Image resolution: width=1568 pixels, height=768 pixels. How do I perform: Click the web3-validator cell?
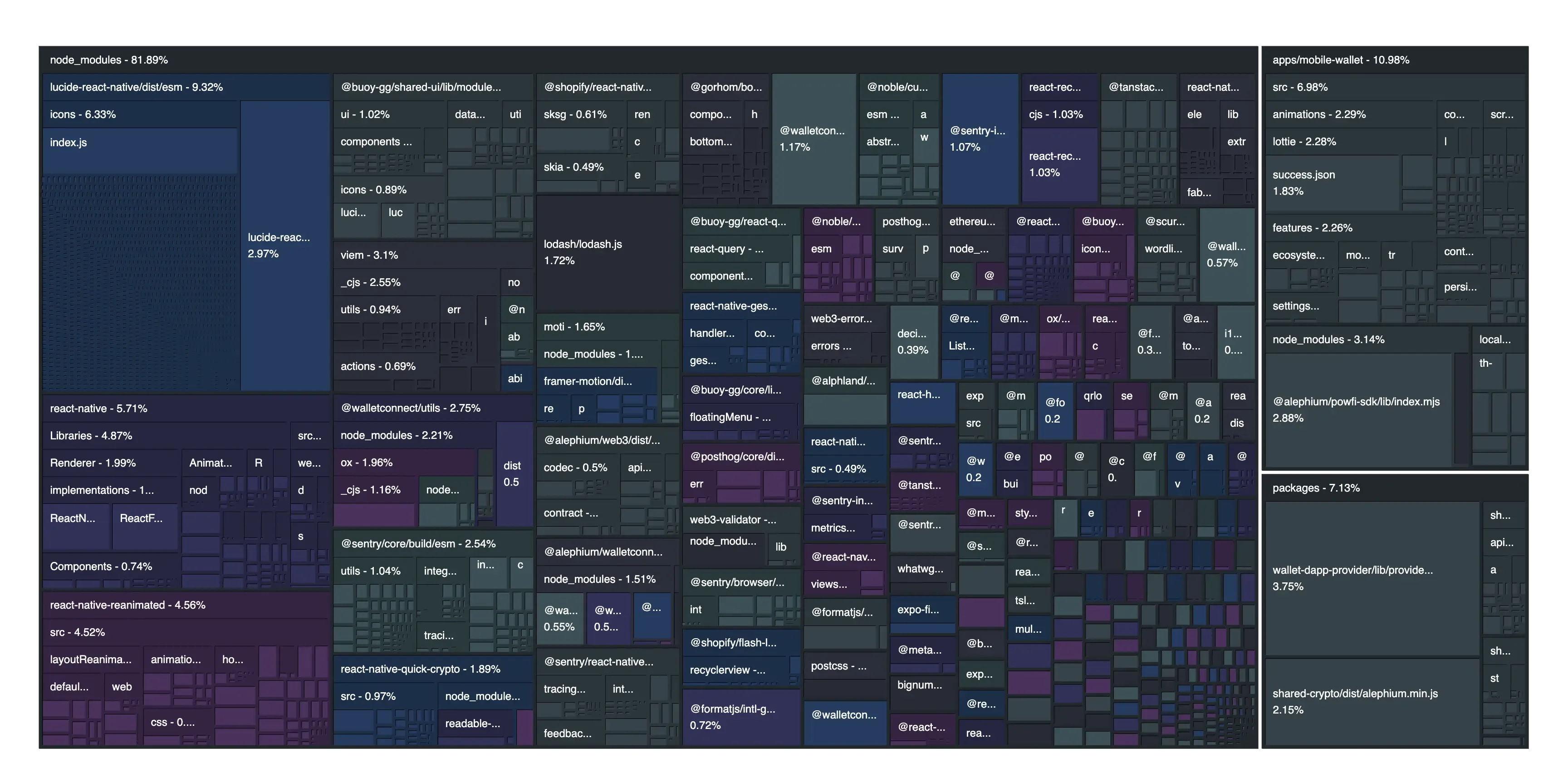pyautogui.click(x=741, y=520)
